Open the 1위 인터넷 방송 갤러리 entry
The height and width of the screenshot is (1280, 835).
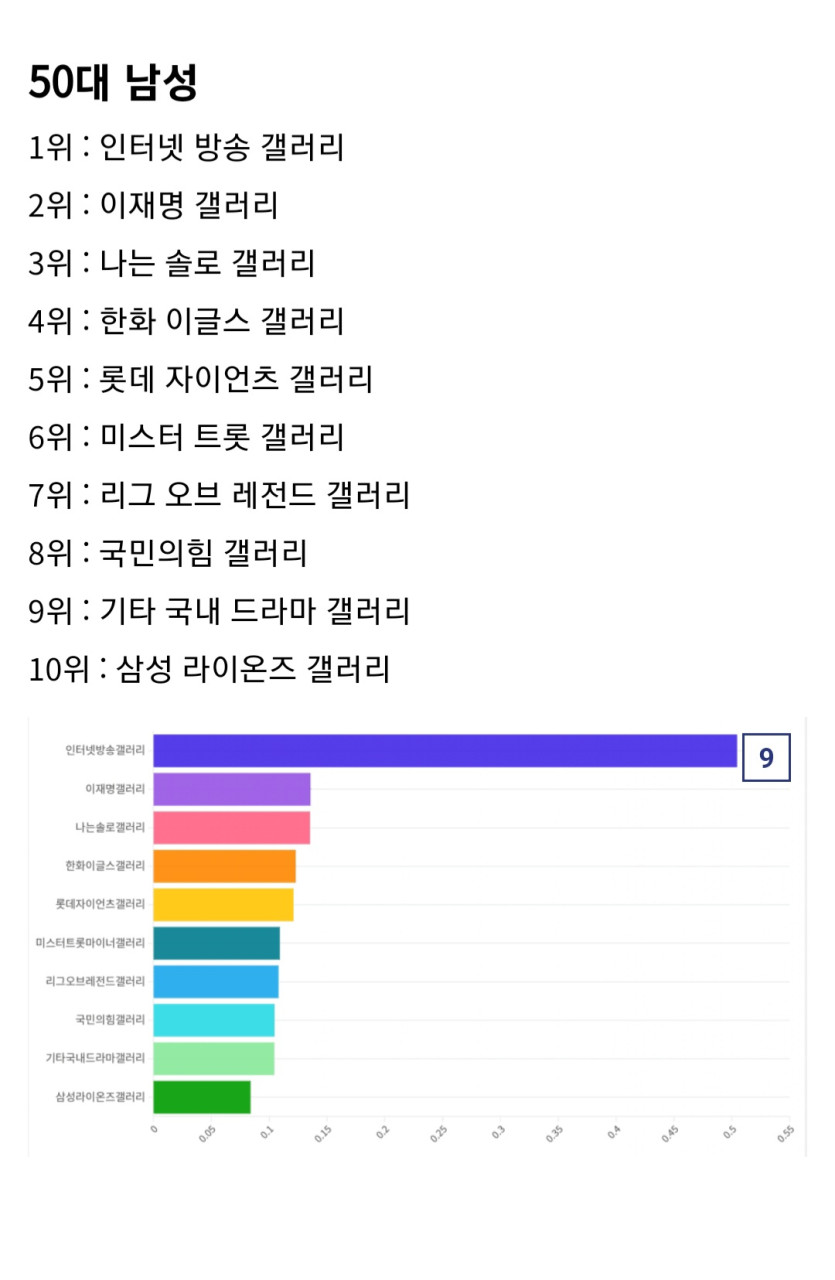(186, 148)
